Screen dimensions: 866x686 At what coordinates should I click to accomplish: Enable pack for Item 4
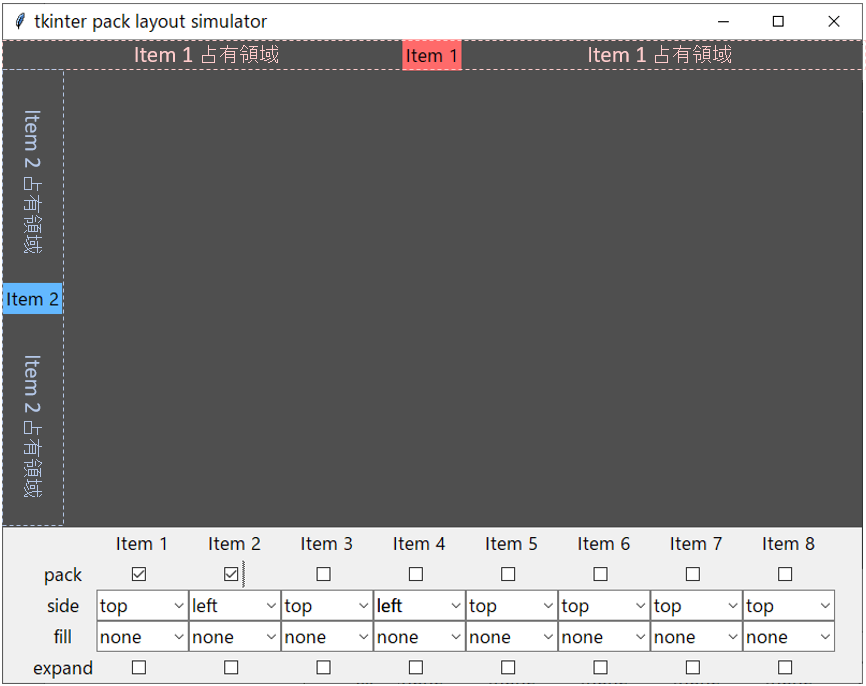click(416, 574)
